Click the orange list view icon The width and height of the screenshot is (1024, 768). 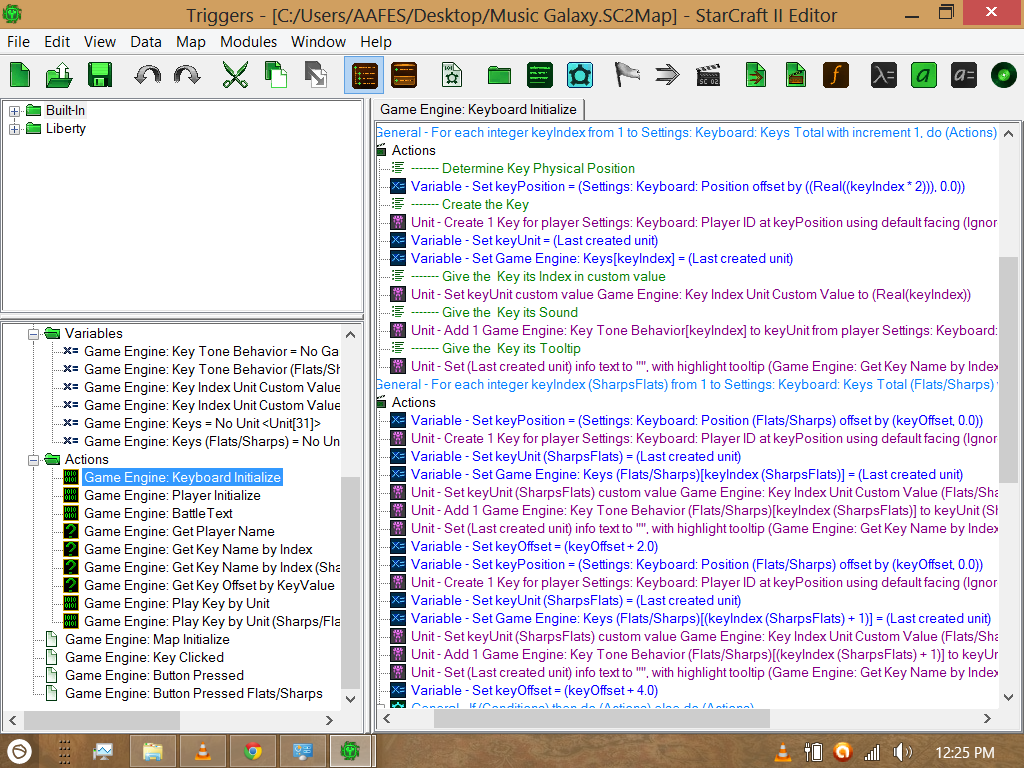pos(404,75)
